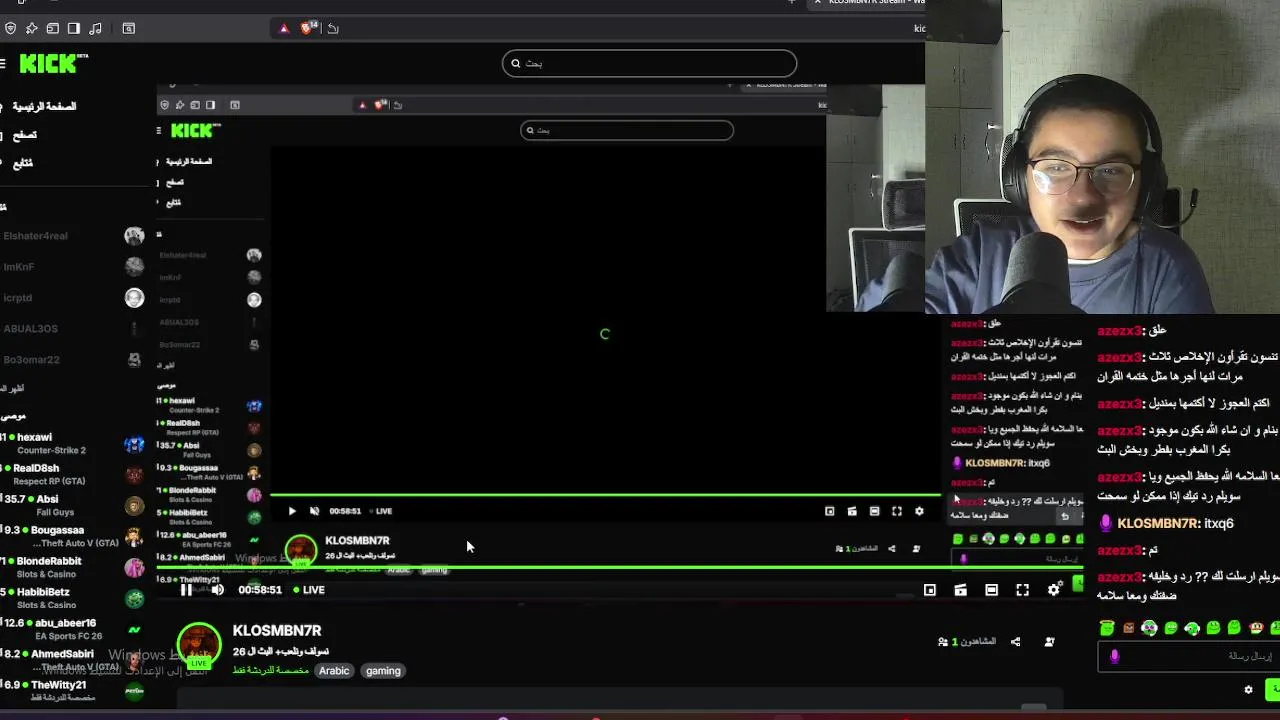The width and height of the screenshot is (1280, 720).
Task: Click the reply arrow in the nested chat
Action: pos(1065,516)
